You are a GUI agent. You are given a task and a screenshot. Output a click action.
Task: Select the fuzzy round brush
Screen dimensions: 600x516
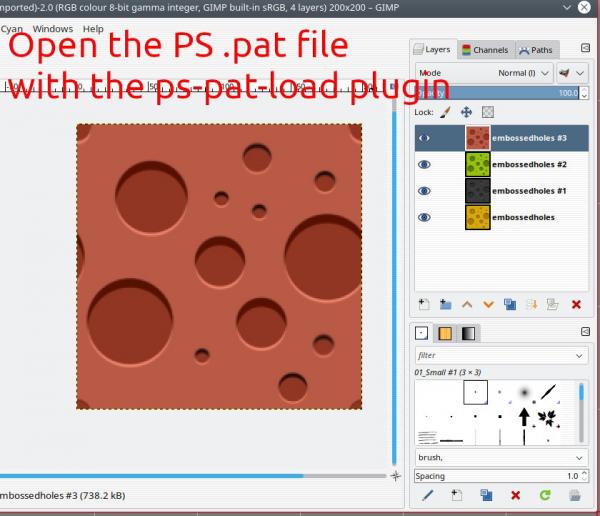[x=524, y=392]
